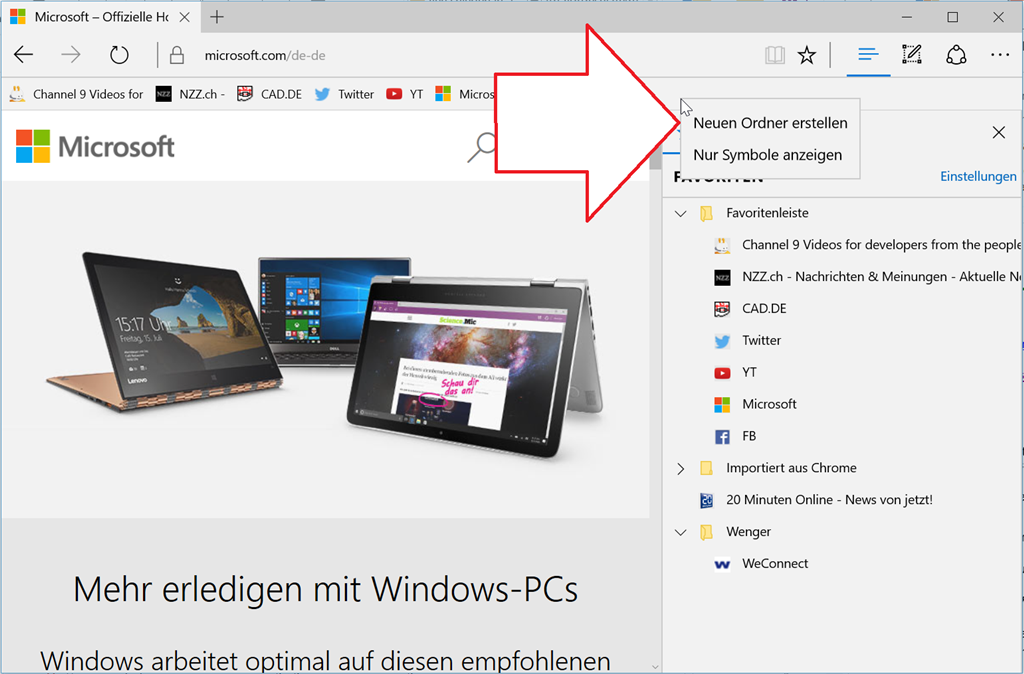1024x674 pixels.
Task: Open Twitter bookmark in favorites bar
Action: click(x=344, y=94)
